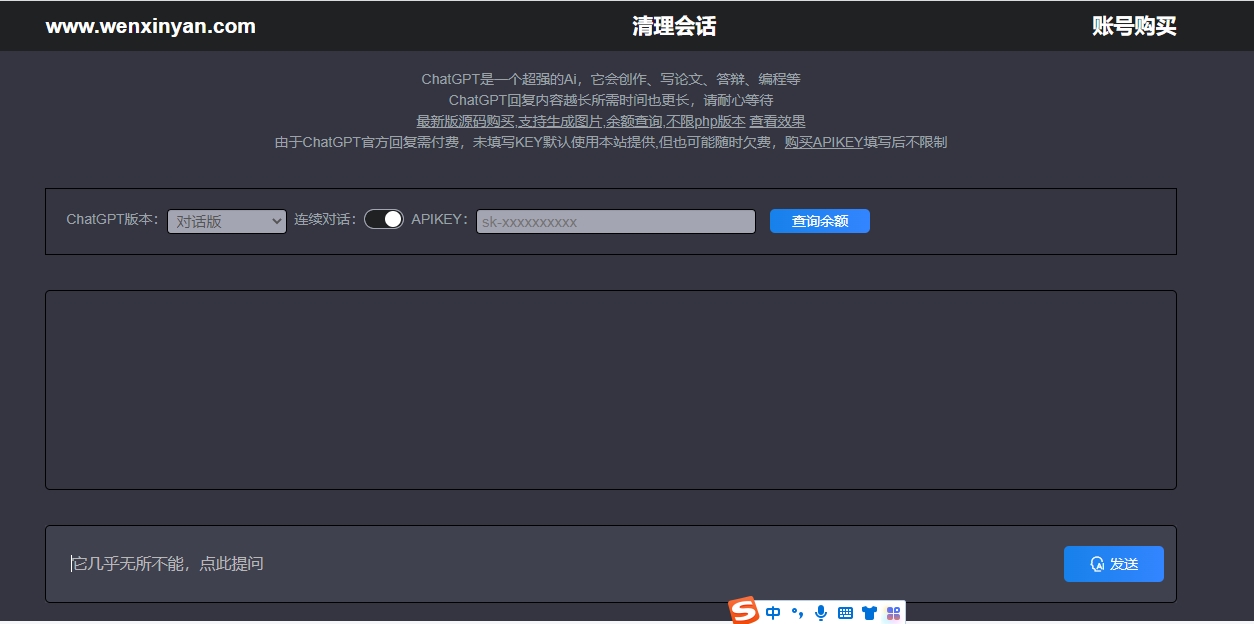Open the soft keyboard icon in Sogou toolbar

(x=845, y=612)
